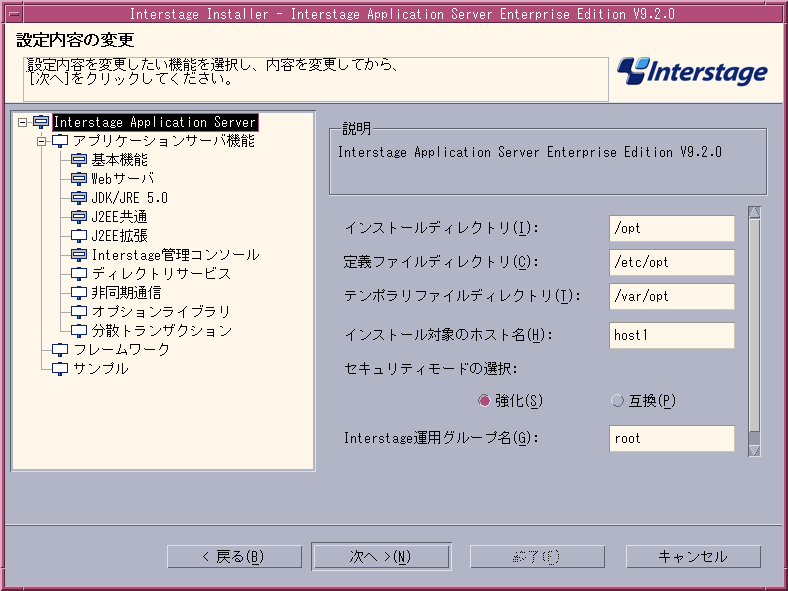This screenshot has height=591, width=788.
Task: Click the フレームワーク feature icon
Action: tap(60, 350)
